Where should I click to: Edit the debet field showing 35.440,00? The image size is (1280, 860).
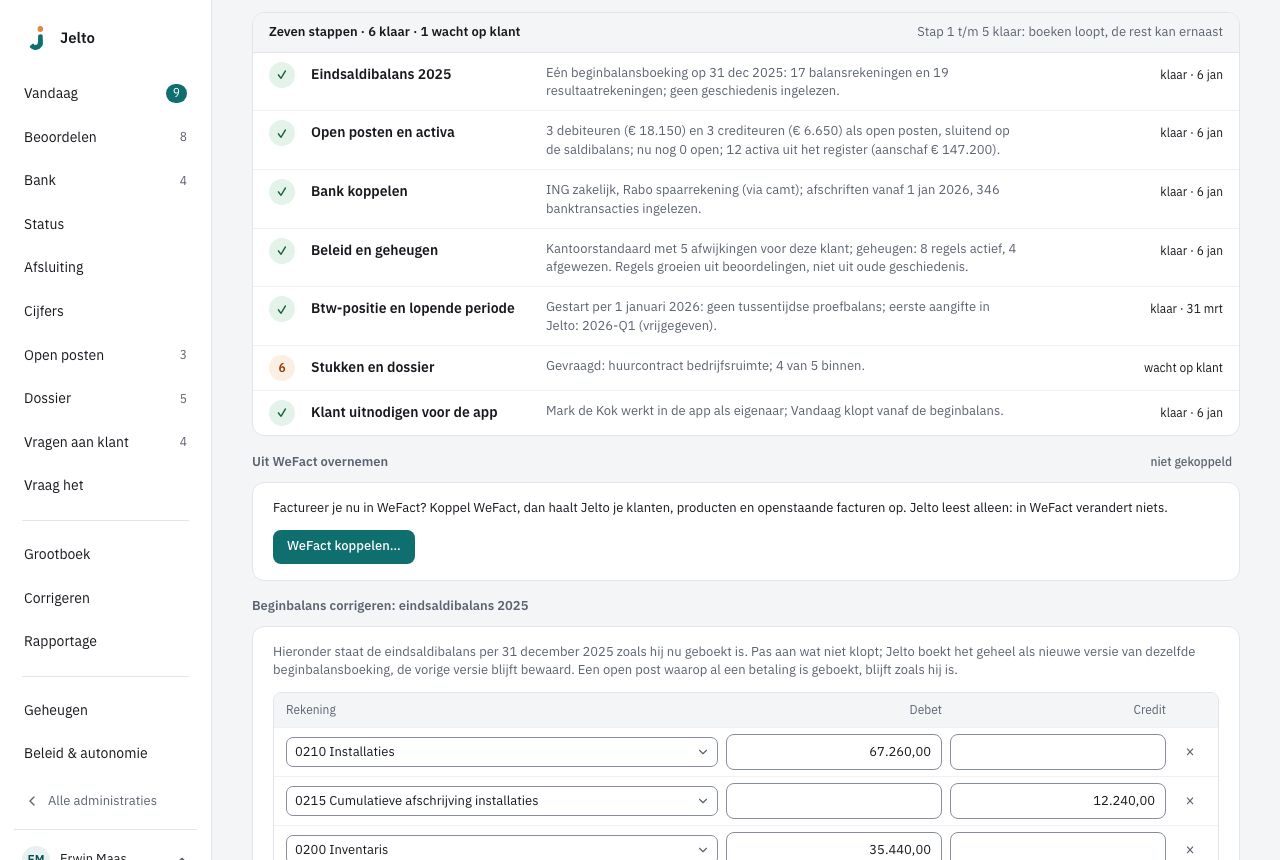[834, 847]
